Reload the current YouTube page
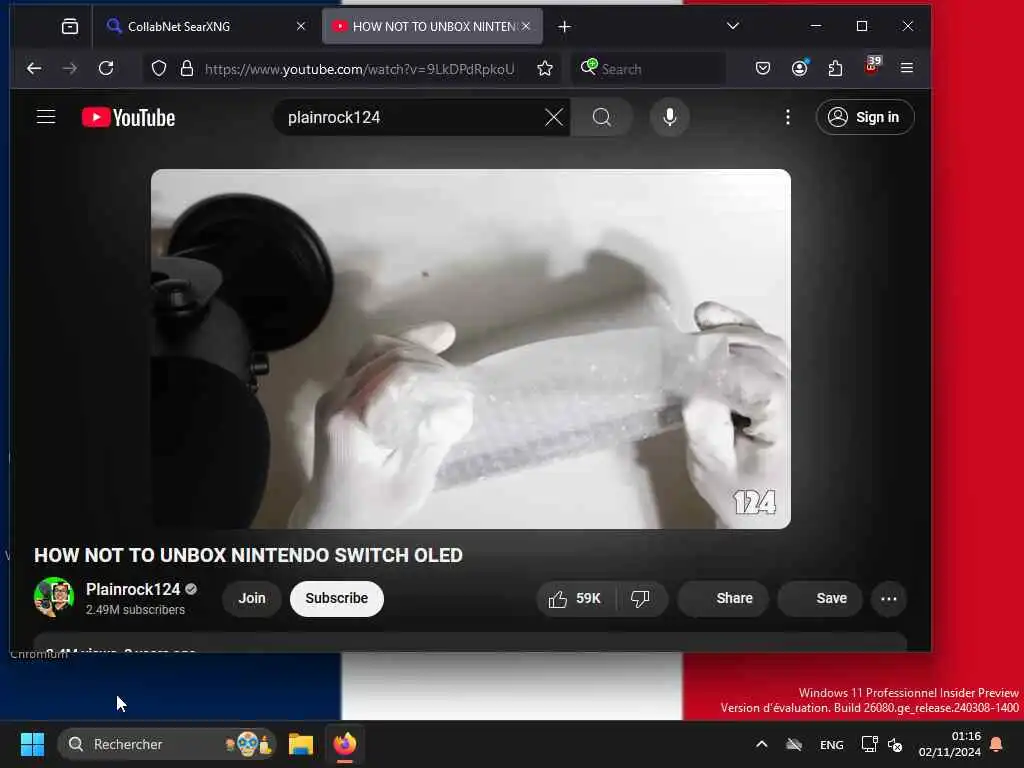 tap(106, 68)
